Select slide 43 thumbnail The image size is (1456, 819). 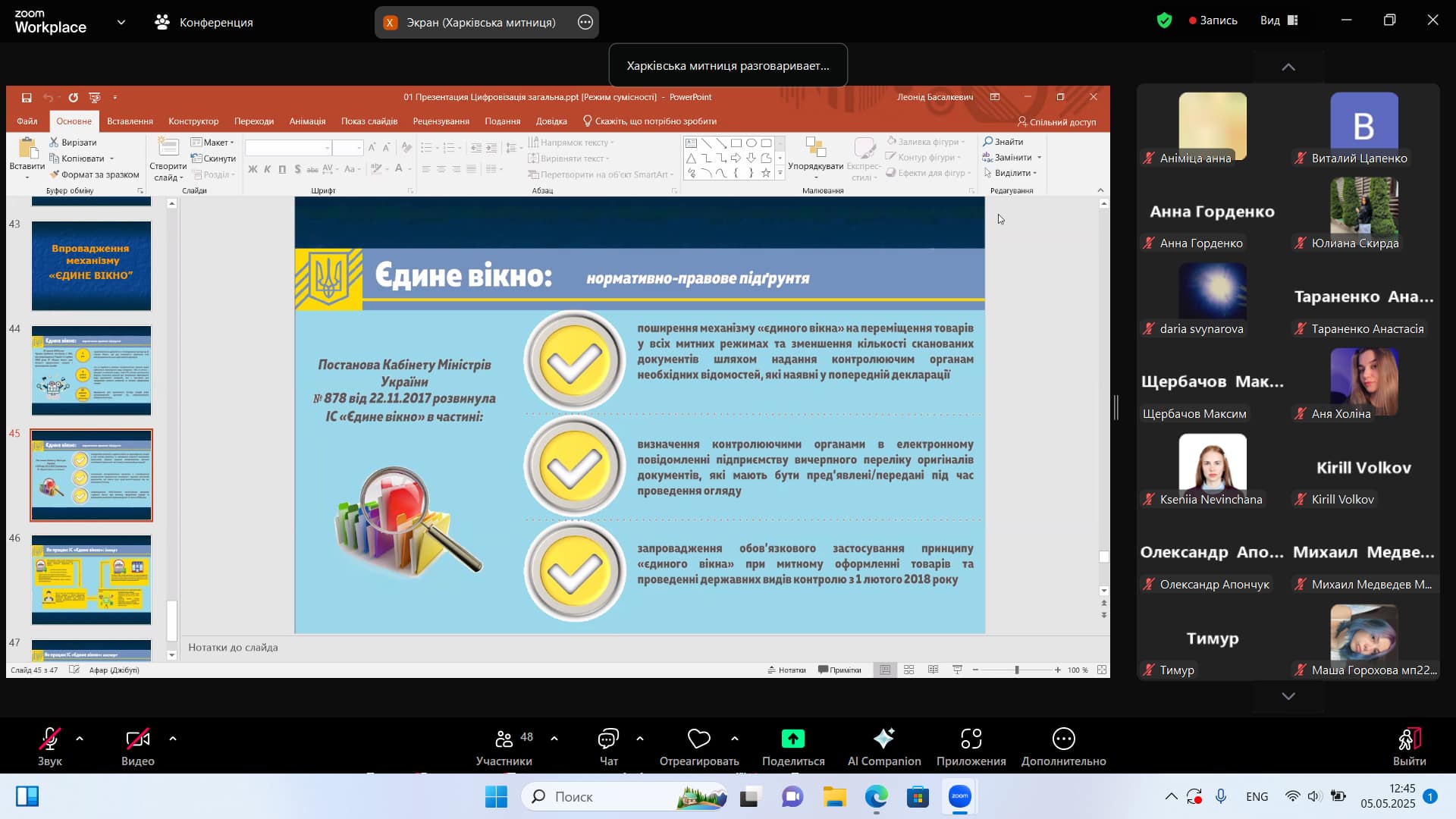coord(91,266)
